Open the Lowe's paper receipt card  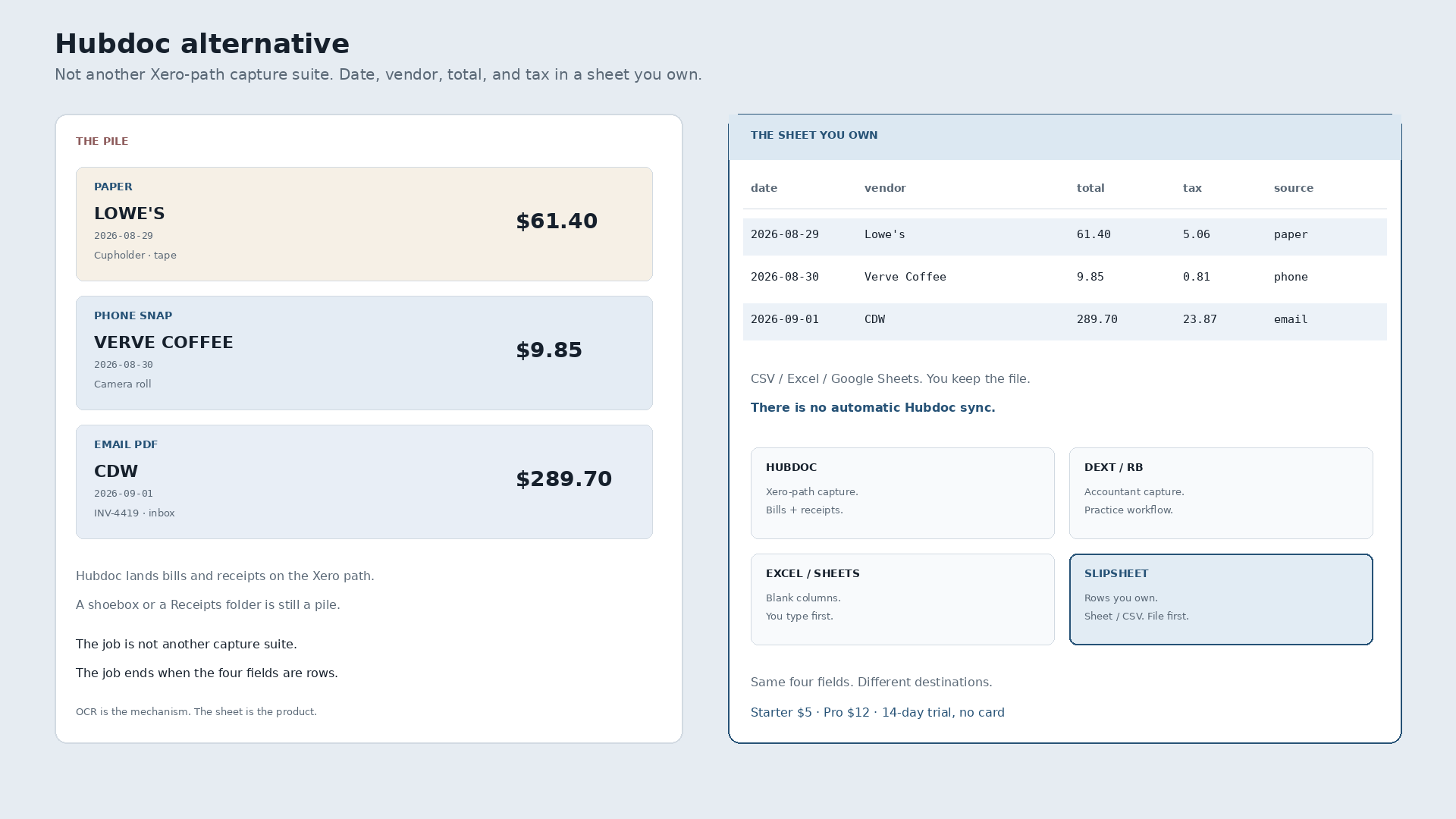click(x=364, y=224)
